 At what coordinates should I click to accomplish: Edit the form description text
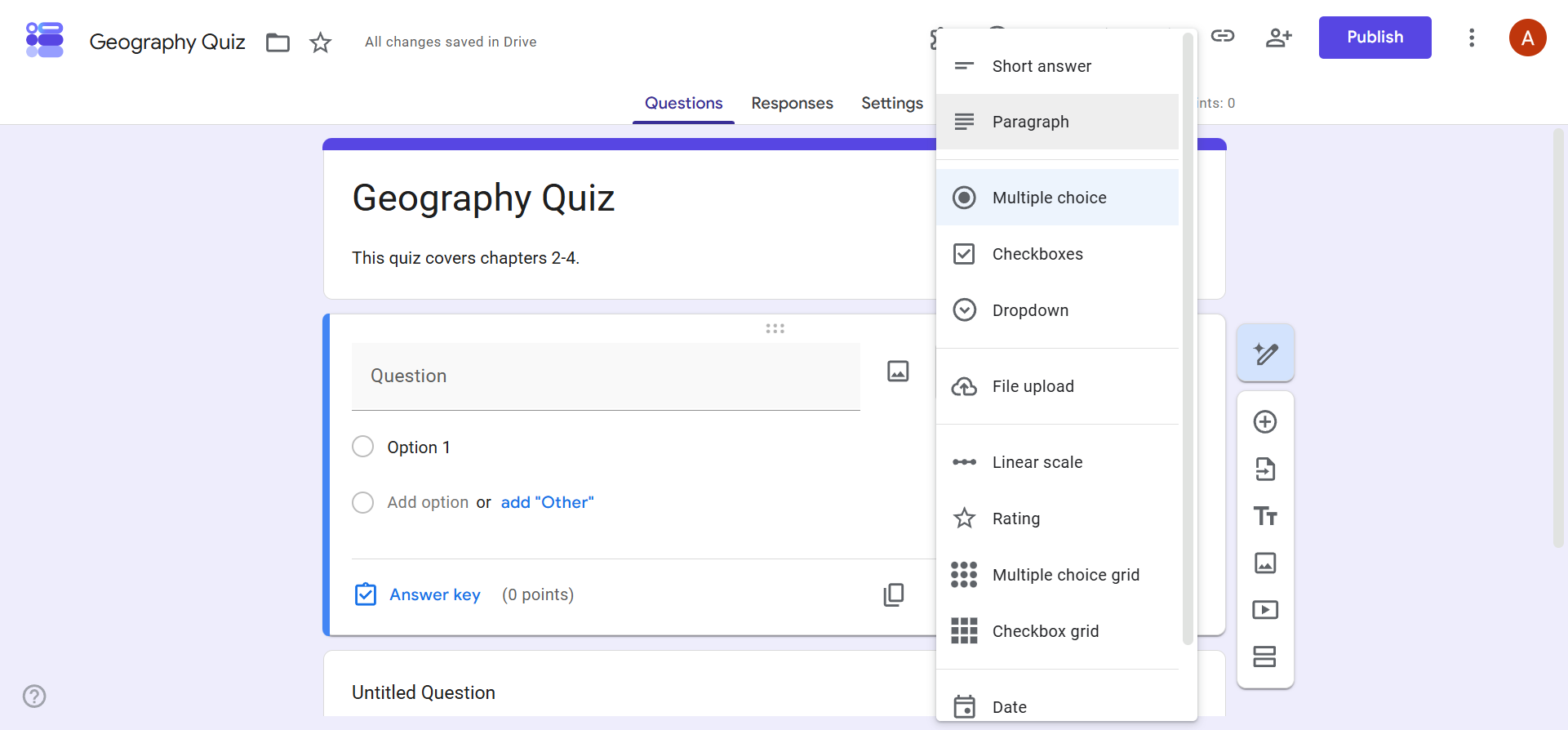click(465, 258)
